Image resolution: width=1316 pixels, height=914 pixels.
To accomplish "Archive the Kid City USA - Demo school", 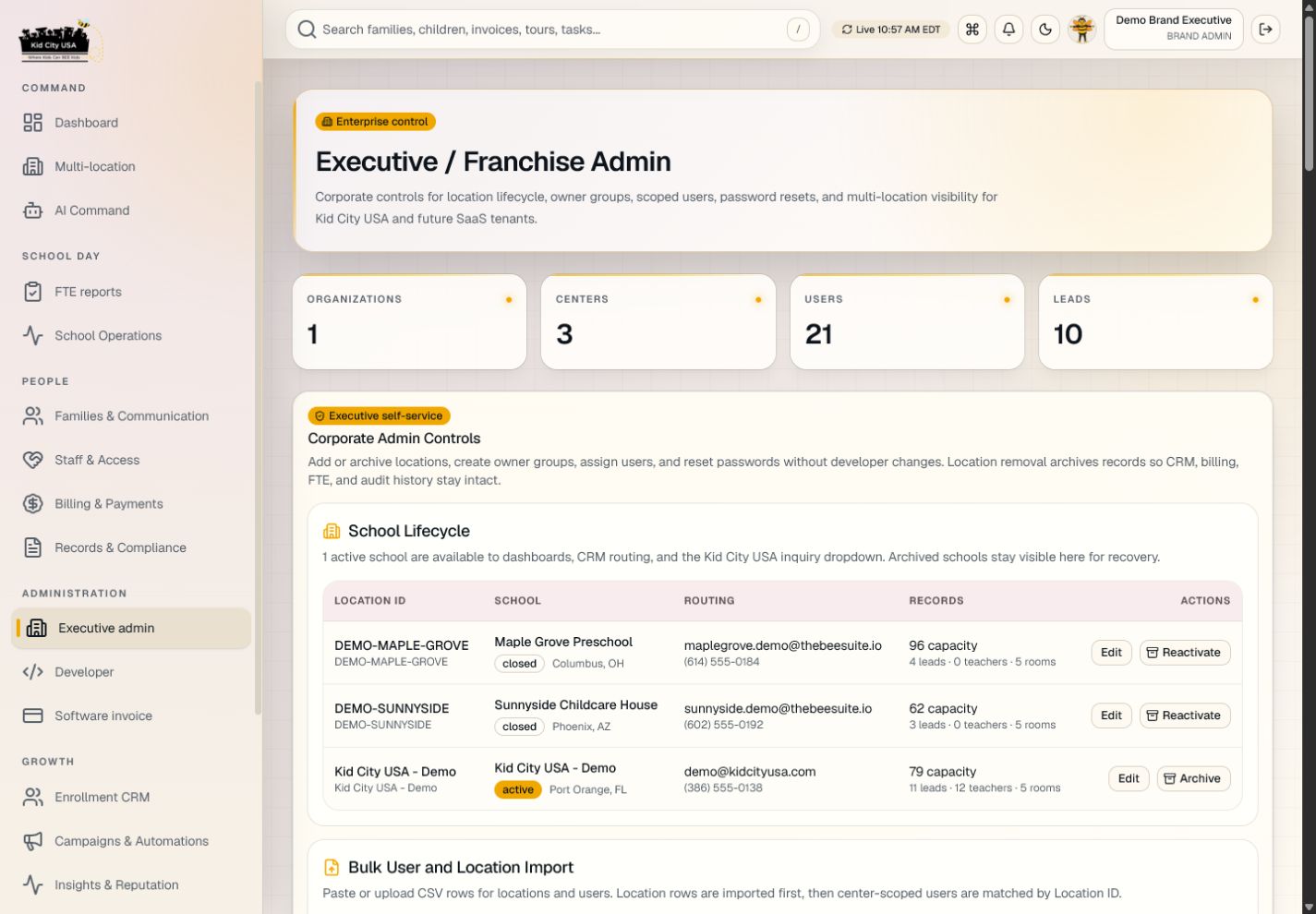I will [1193, 778].
